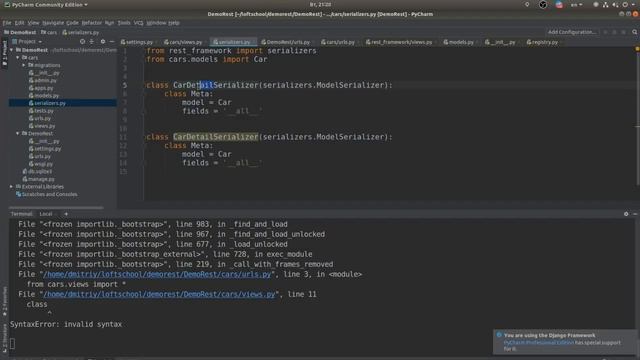Click the orange inspection indicator in editor
Viewport: 640px width, 360px height.
click(x=637, y=49)
